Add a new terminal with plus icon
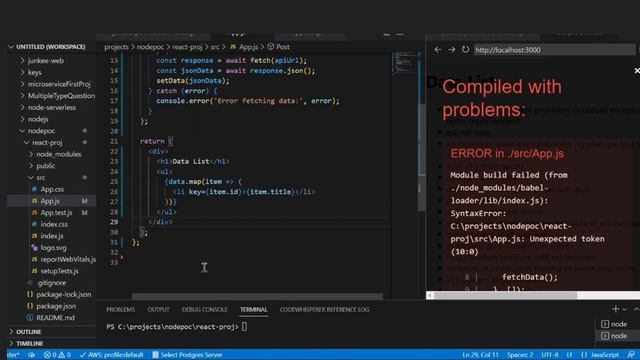This screenshot has width=640, height=360. (615, 309)
